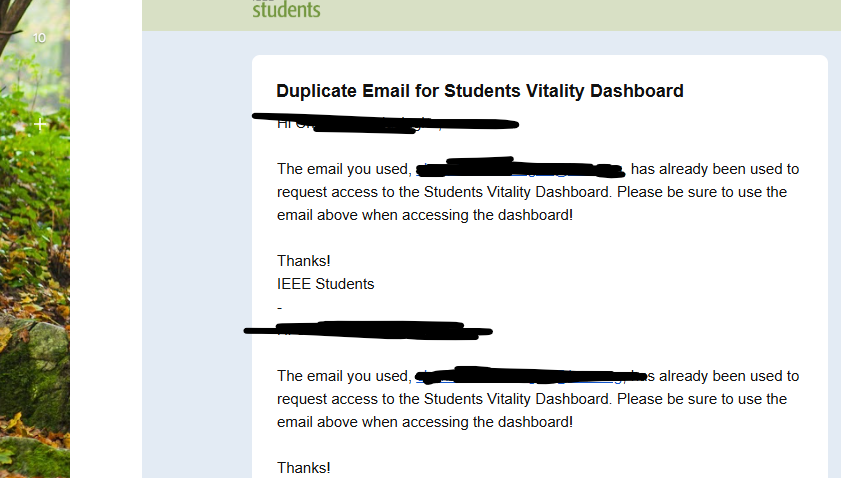The height and width of the screenshot is (478, 841).
Task: Click 'IEEE Students' signature line
Action: click(326, 284)
